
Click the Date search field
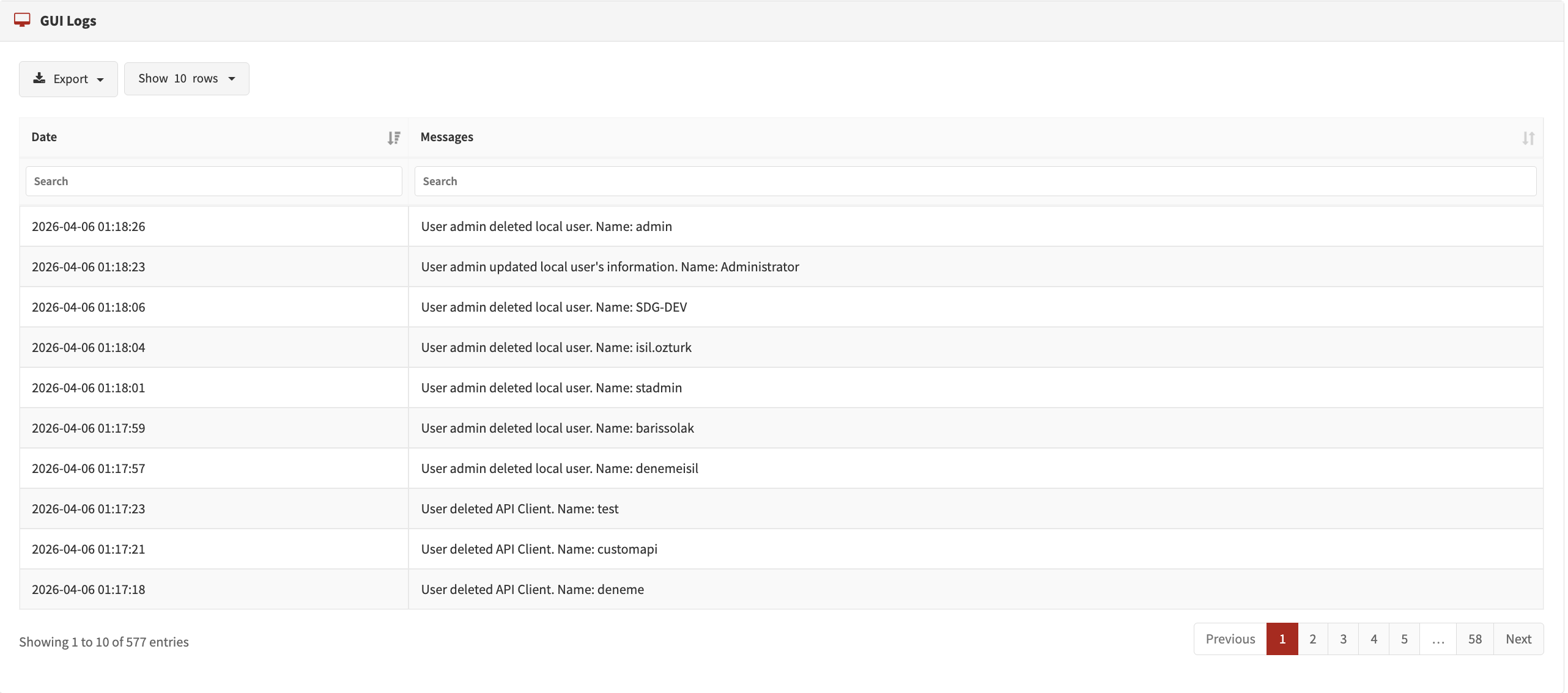(213, 182)
